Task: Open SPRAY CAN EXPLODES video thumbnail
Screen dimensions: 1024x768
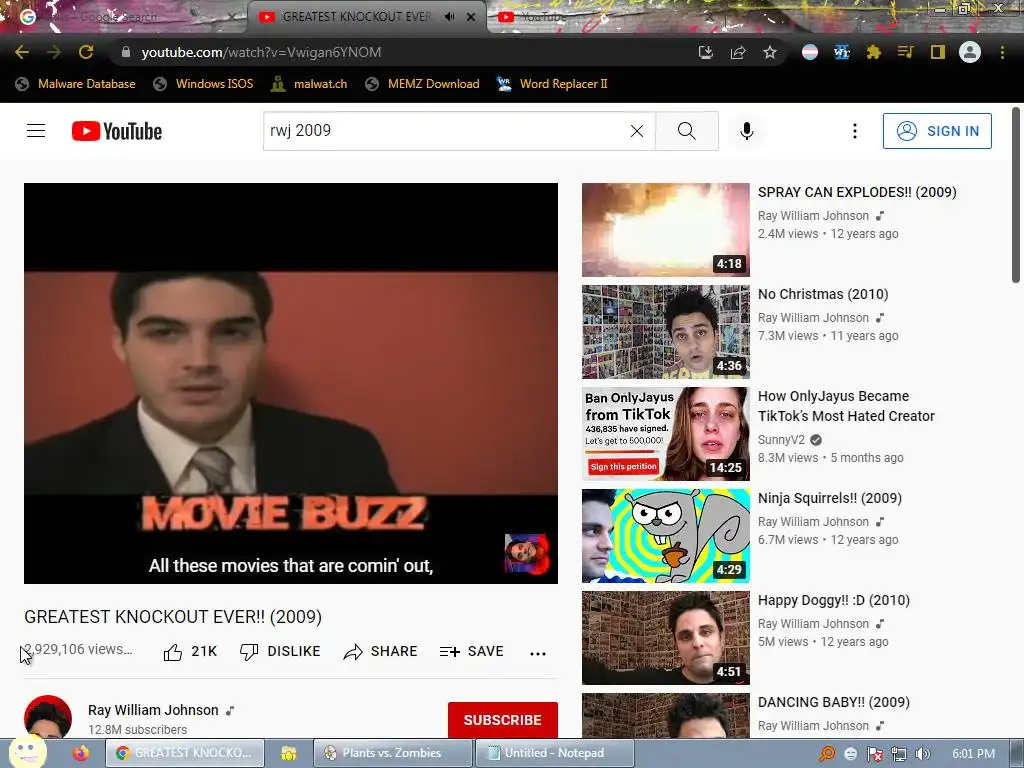Action: (665, 230)
